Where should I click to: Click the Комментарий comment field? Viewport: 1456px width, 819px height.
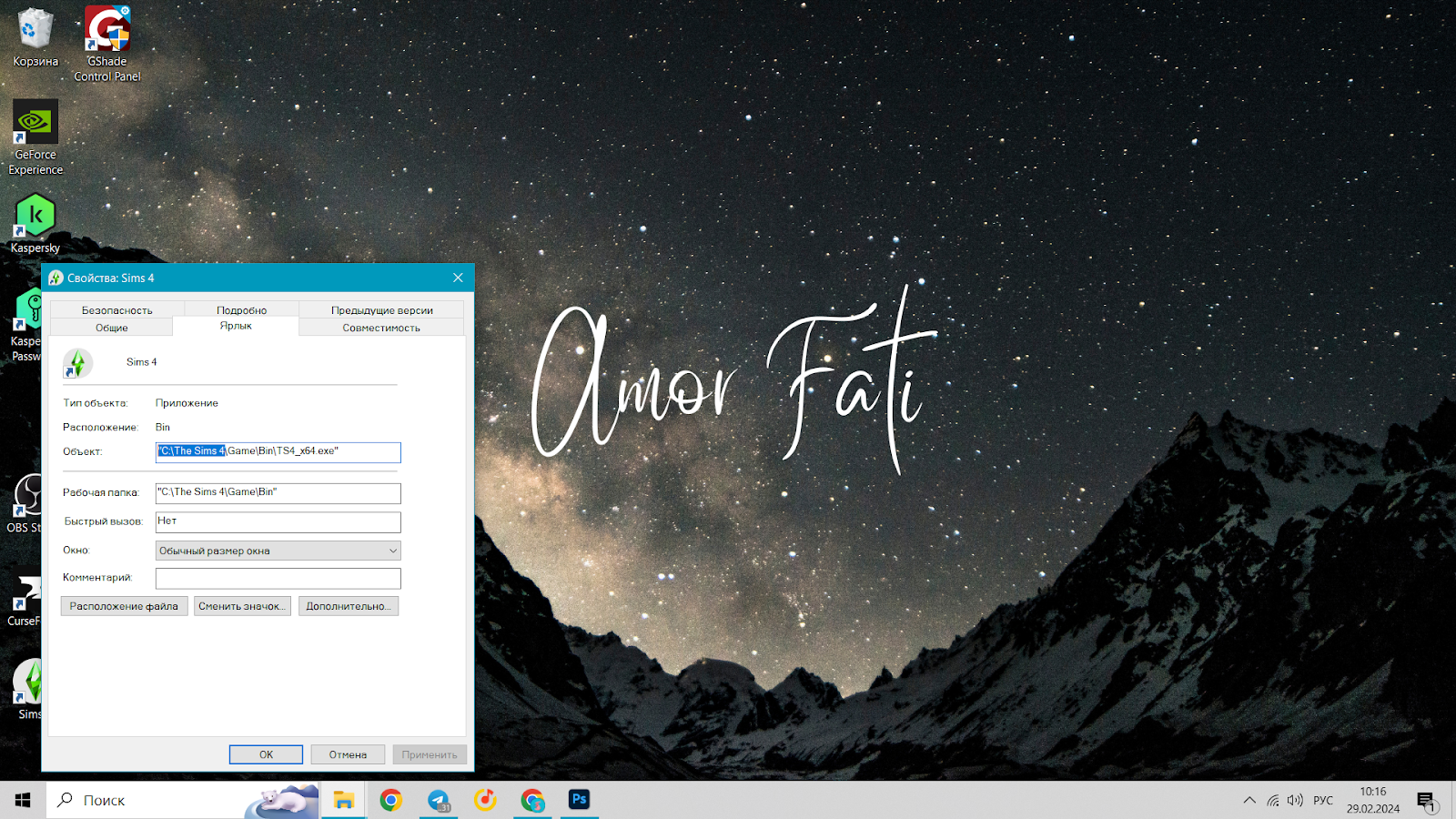278,579
